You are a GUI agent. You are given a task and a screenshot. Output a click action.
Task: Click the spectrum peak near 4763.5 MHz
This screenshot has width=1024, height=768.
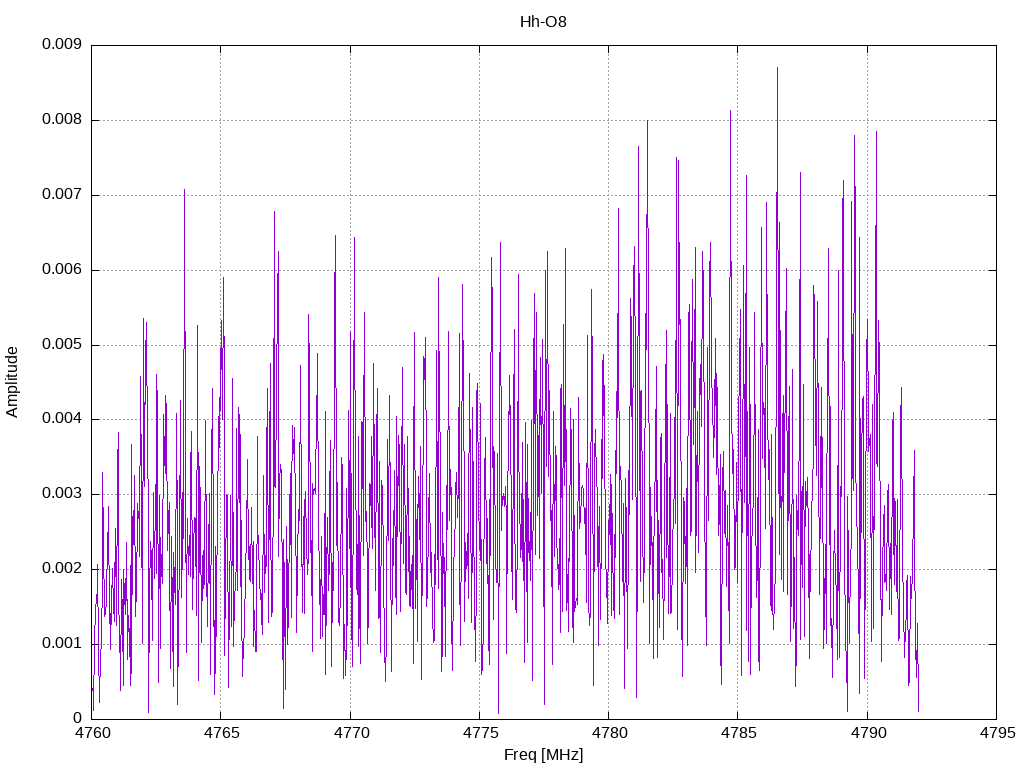pos(184,191)
